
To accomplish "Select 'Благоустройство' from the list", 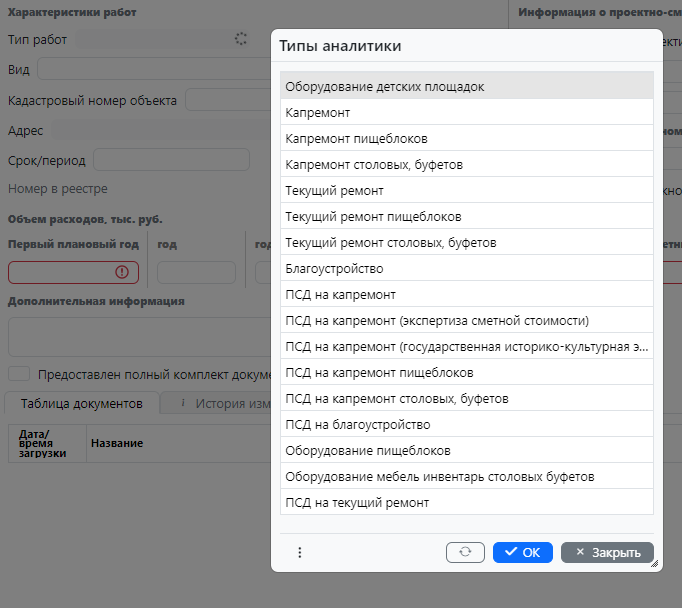I will pos(466,269).
